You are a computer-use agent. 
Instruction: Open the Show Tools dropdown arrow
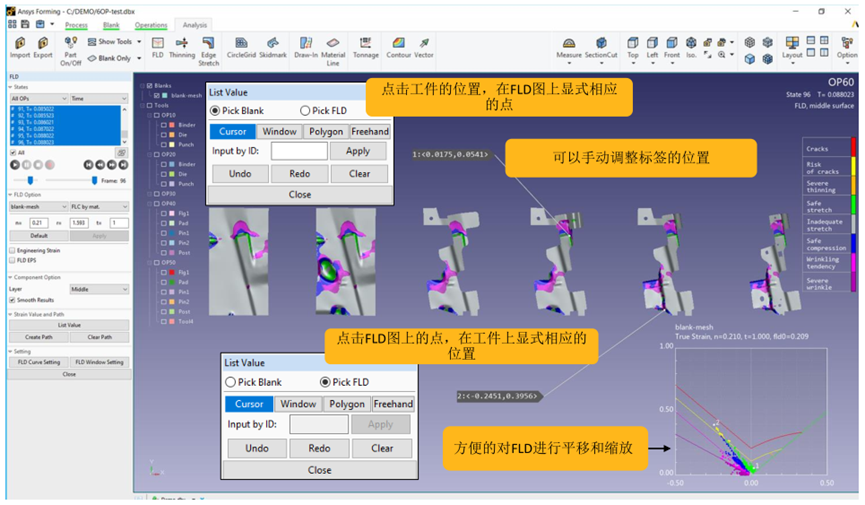(139, 41)
